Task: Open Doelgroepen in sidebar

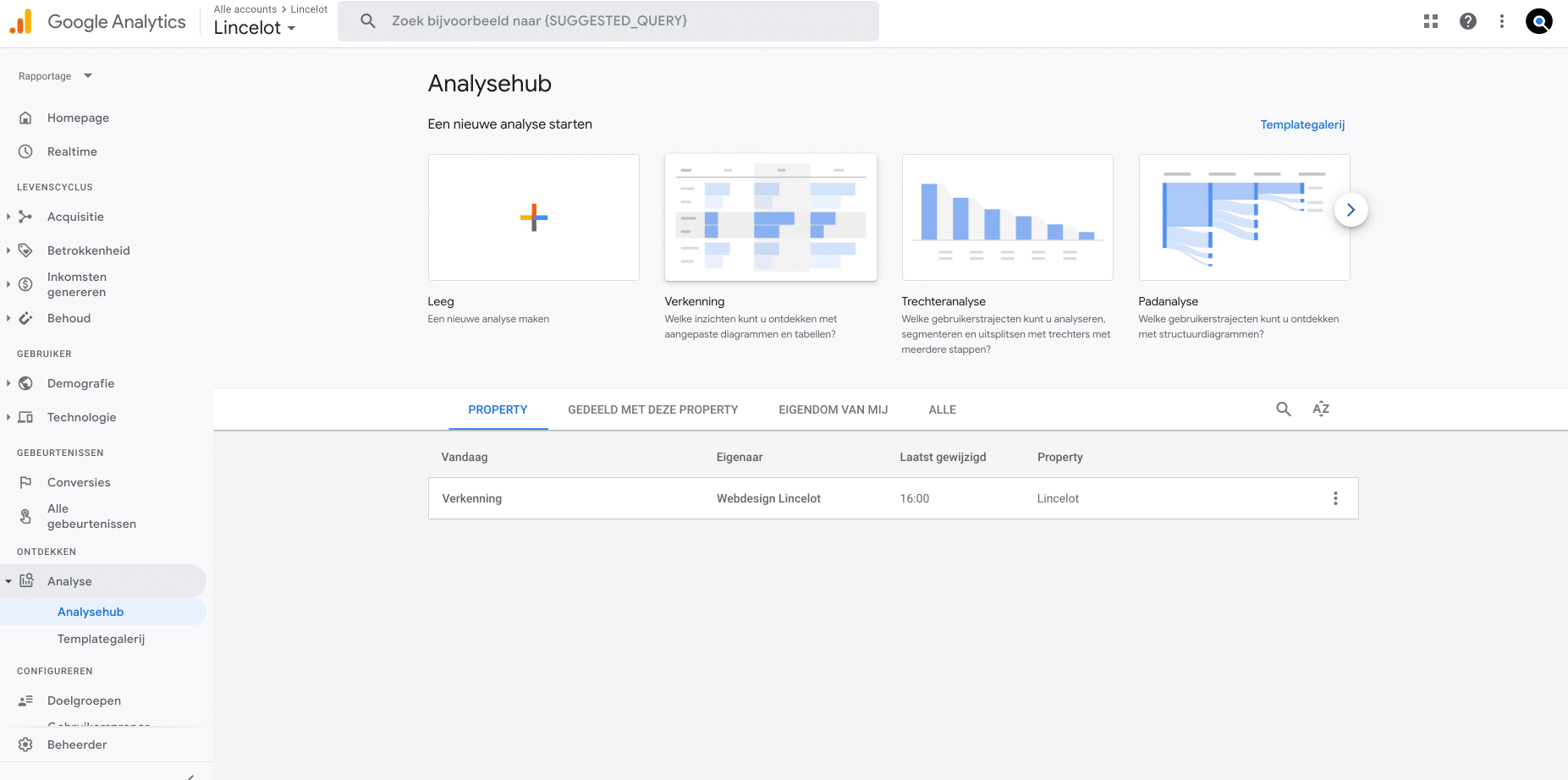Action: (x=84, y=700)
